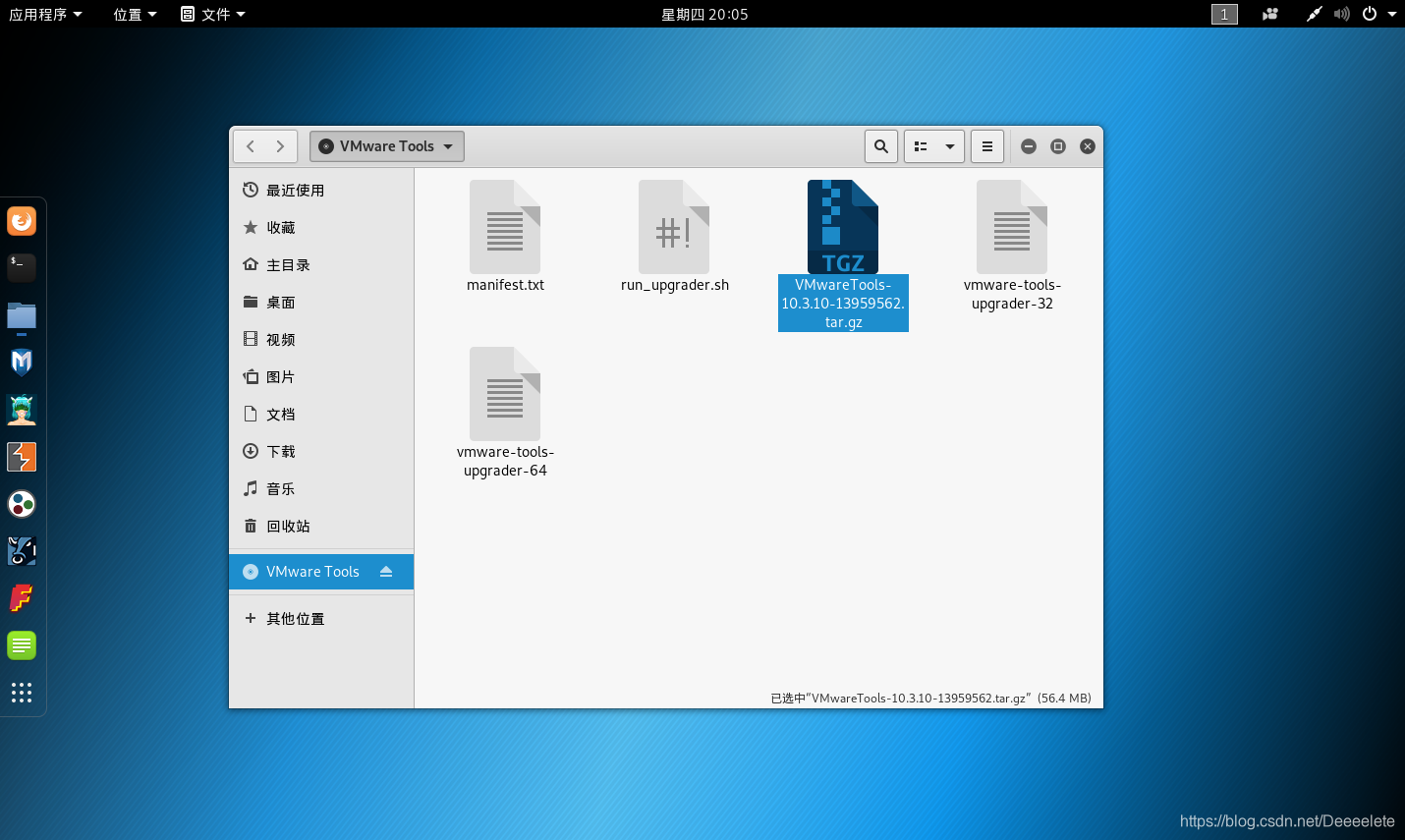1405x840 pixels.
Task: Select vmware-tools-upgrader-64 file
Action: (505, 413)
